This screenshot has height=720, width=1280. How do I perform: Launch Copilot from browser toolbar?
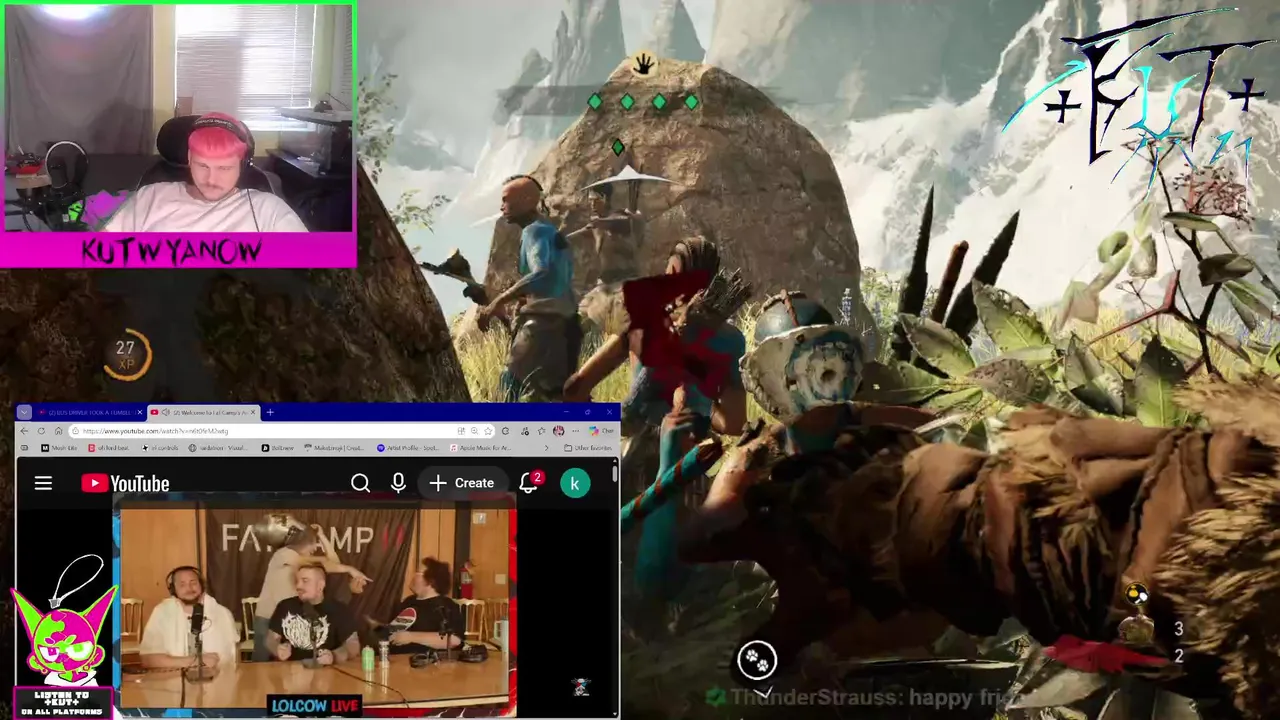pos(601,431)
